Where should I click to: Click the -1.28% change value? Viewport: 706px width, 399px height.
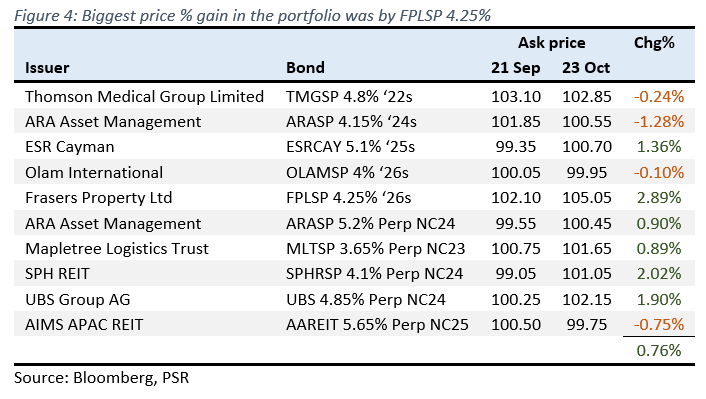click(x=659, y=122)
